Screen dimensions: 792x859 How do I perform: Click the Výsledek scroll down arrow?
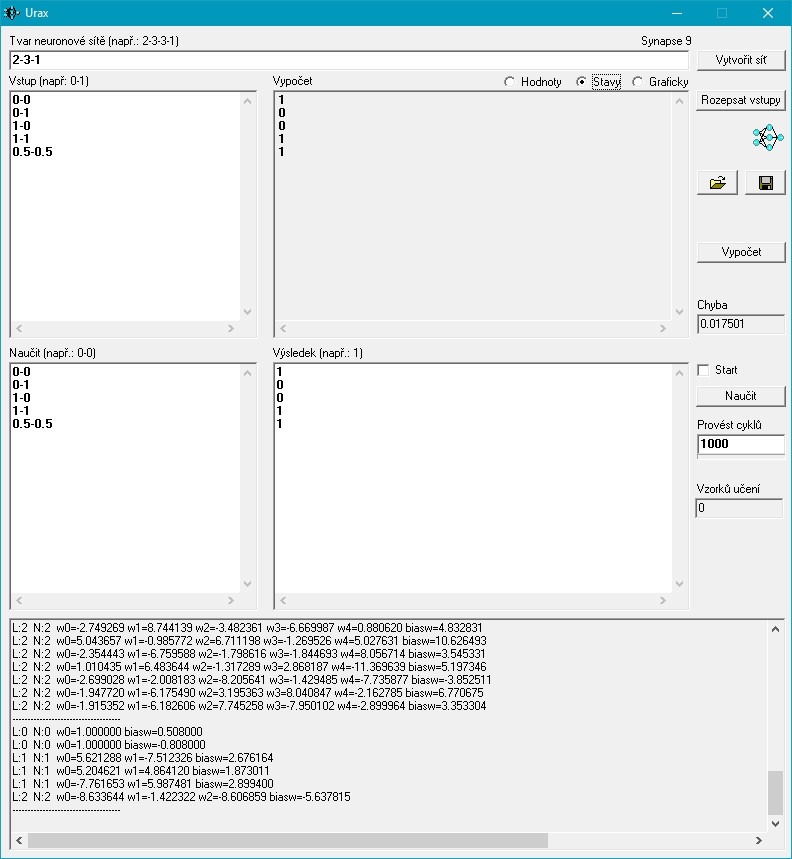[x=679, y=583]
